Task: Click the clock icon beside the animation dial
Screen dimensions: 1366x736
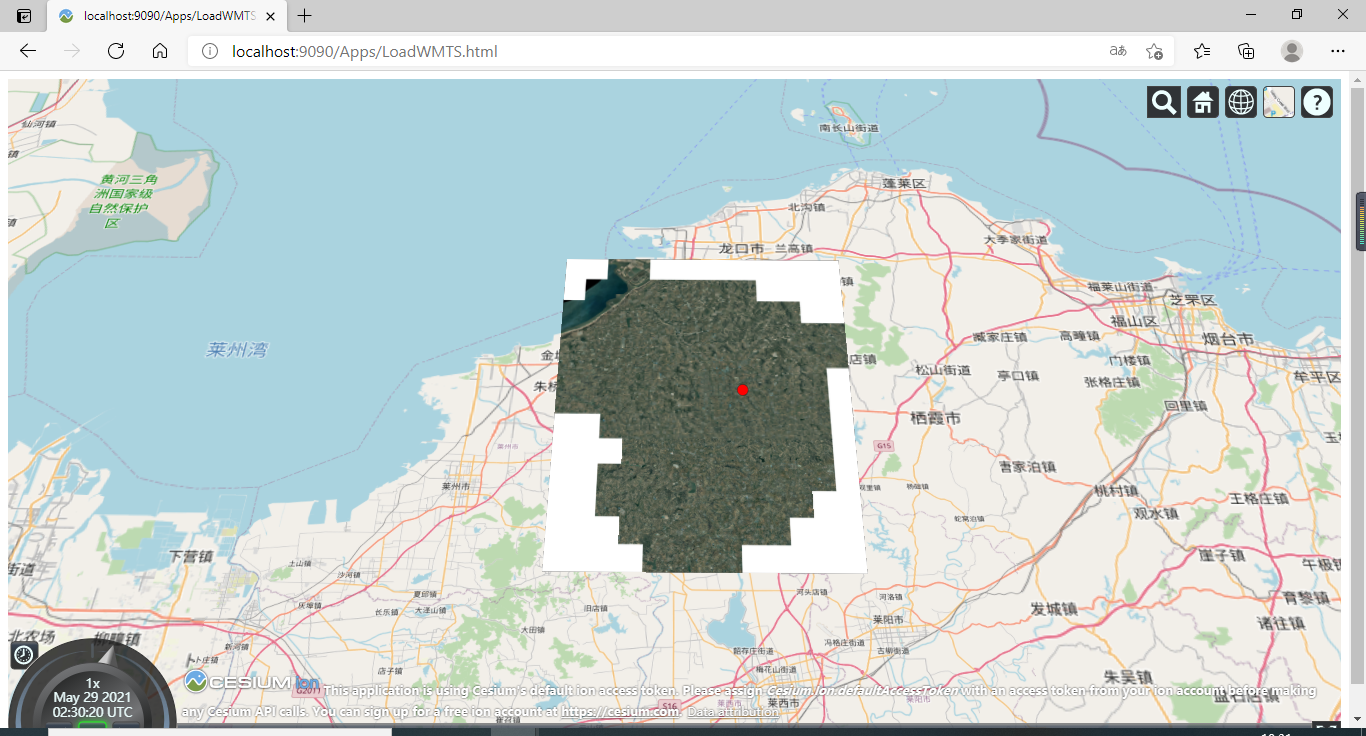Action: pyautogui.click(x=24, y=655)
